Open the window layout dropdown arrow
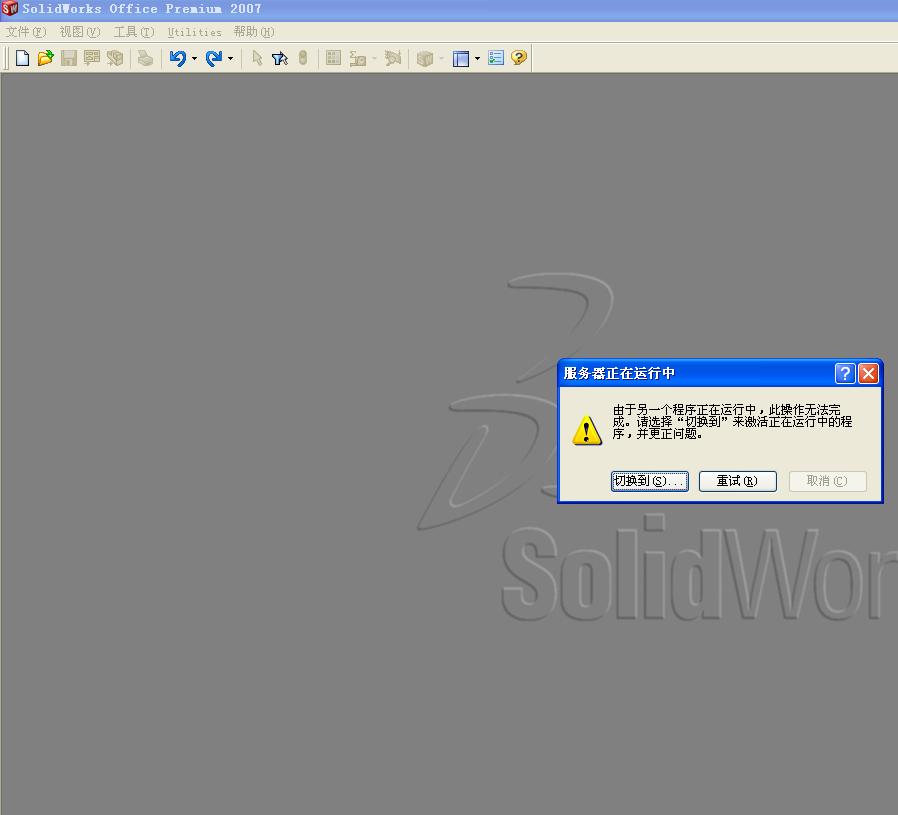The width and height of the screenshot is (898, 815). pos(477,58)
